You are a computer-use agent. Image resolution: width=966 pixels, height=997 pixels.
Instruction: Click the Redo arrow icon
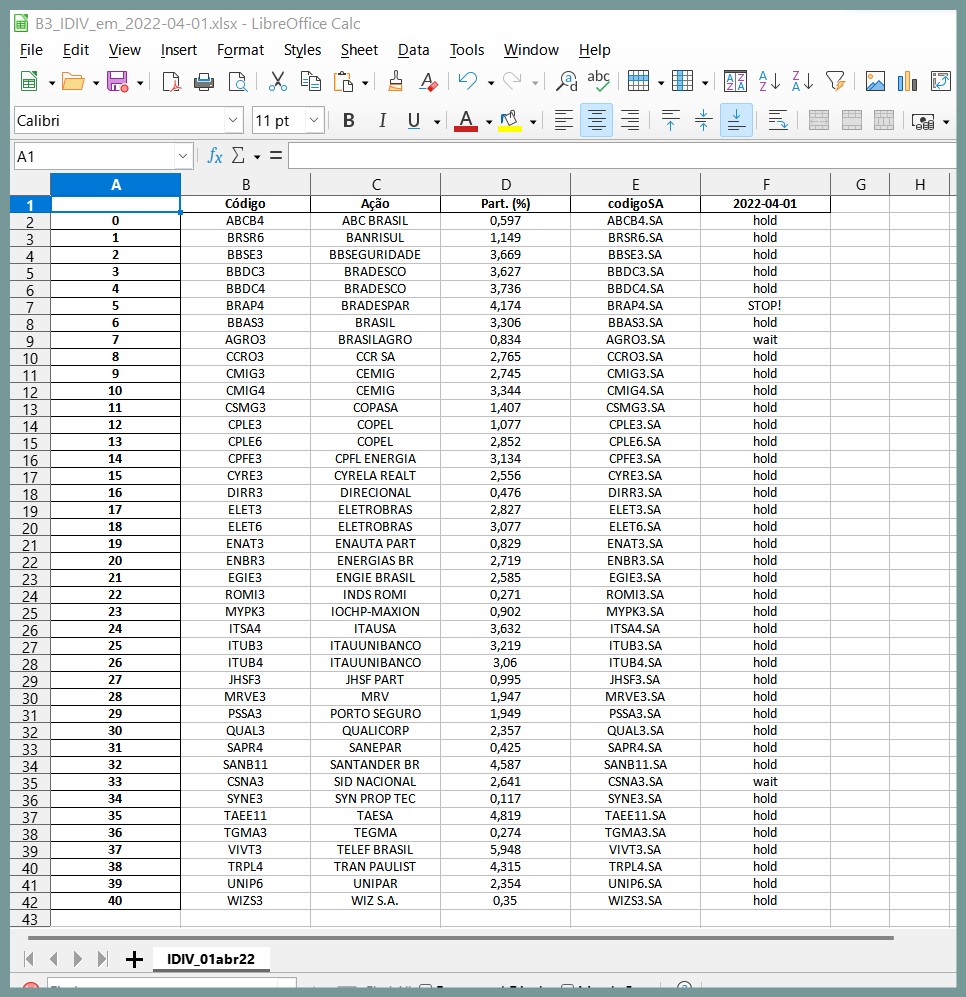click(512, 81)
